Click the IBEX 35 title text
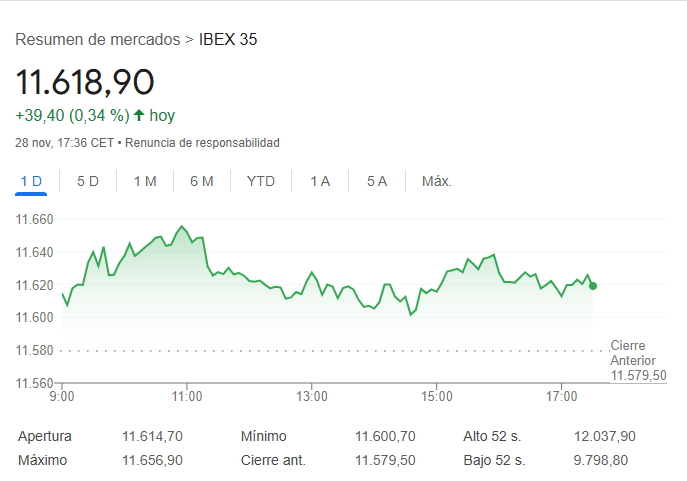This screenshot has width=687, height=481. pyautogui.click(x=228, y=39)
